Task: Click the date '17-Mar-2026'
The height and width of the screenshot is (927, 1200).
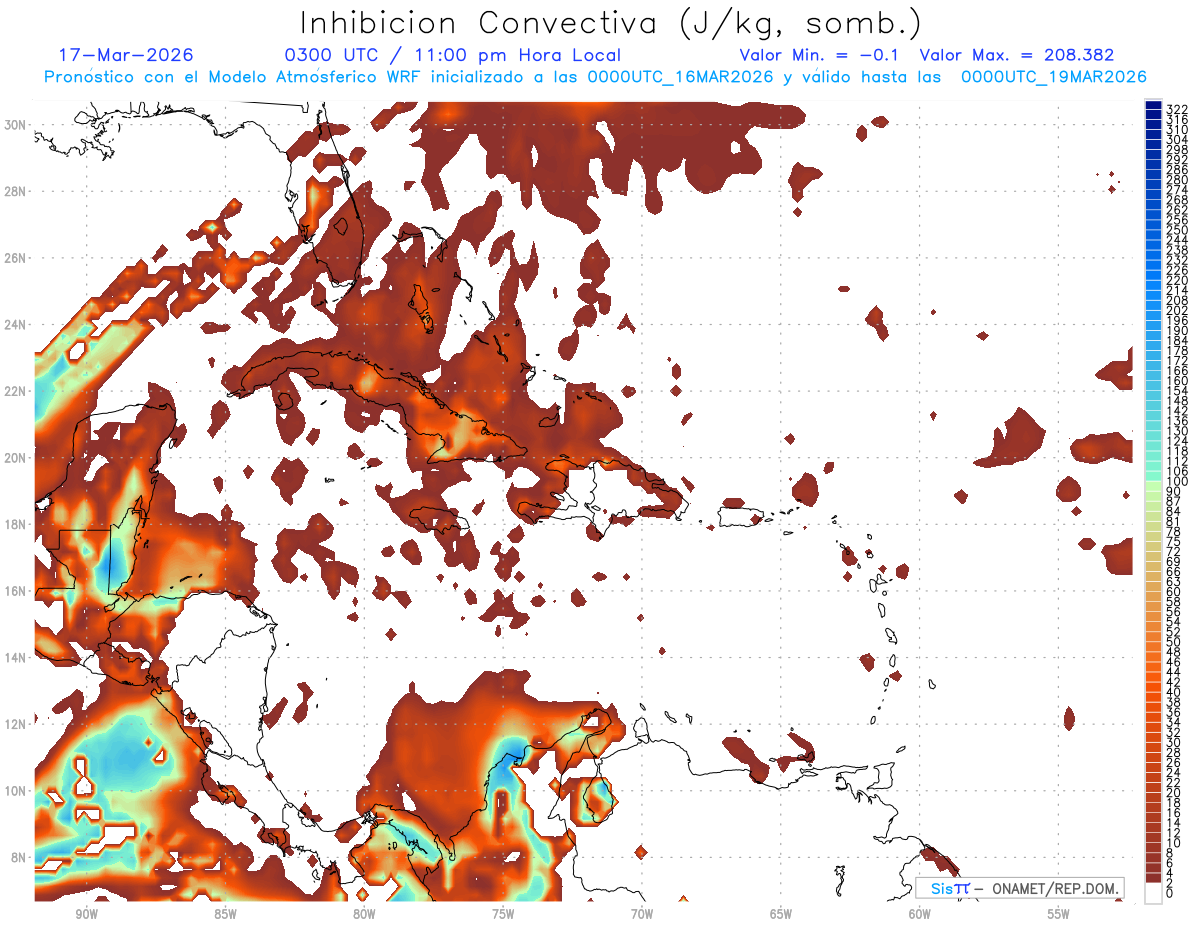Action: (126, 55)
